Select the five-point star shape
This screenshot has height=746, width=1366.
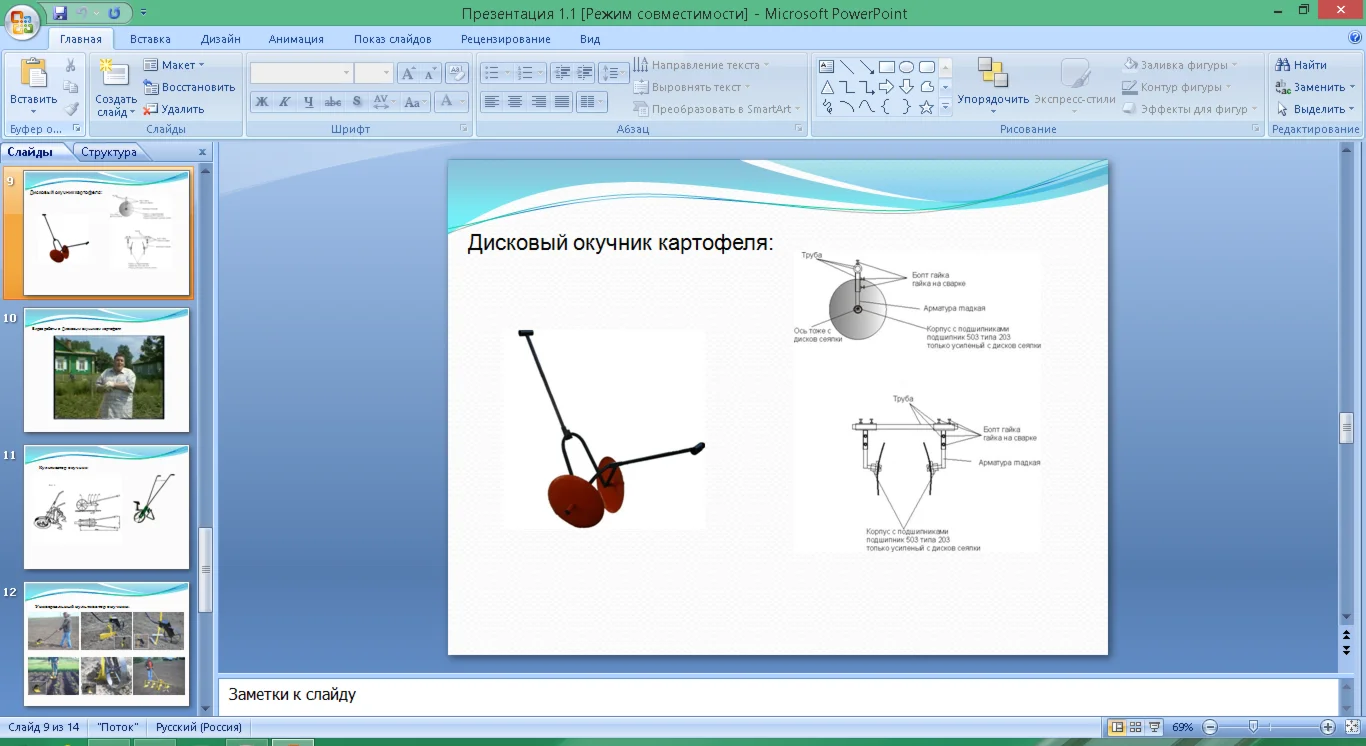tap(926, 107)
